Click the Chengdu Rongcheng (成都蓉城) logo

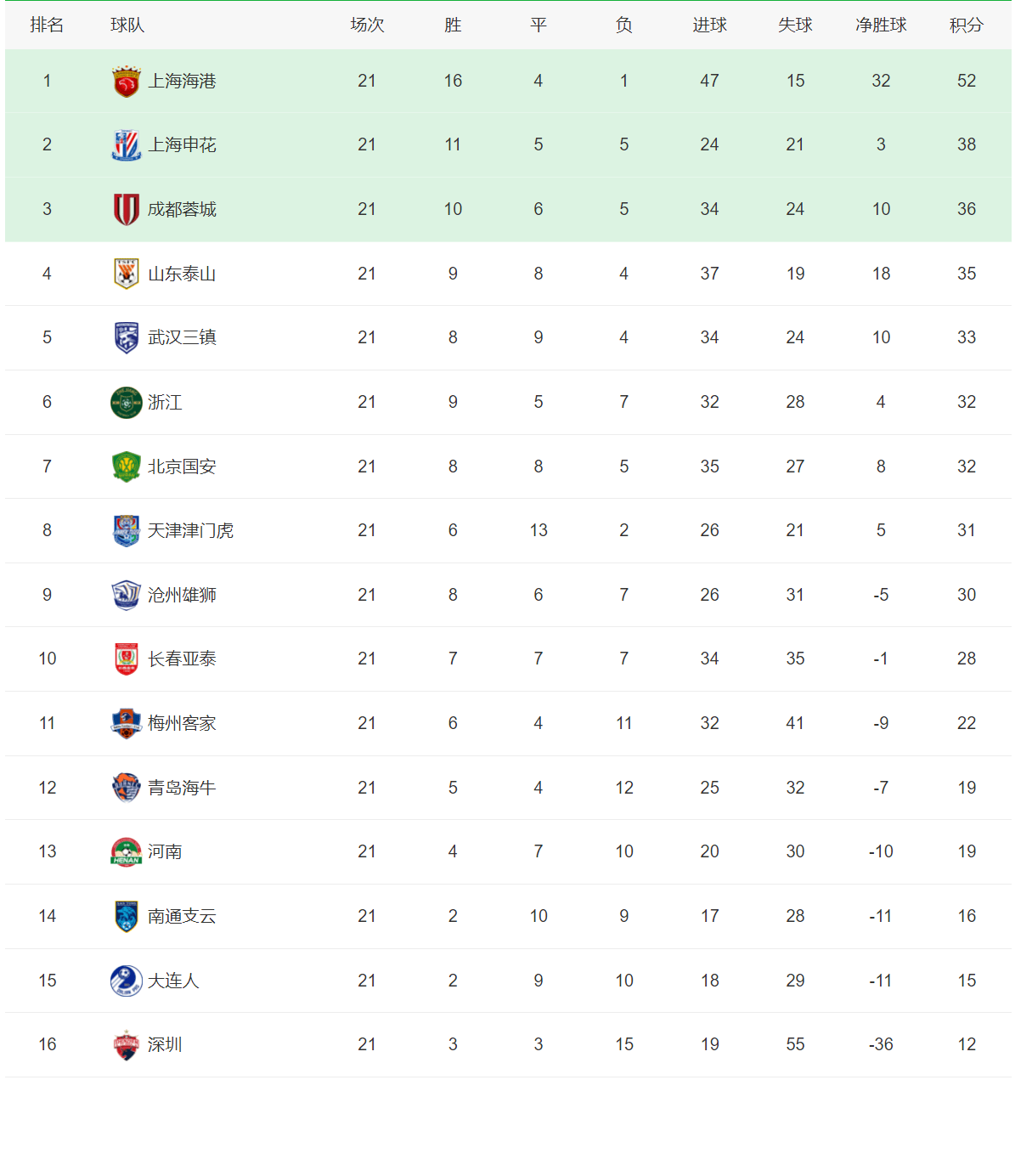pyautogui.click(x=127, y=209)
